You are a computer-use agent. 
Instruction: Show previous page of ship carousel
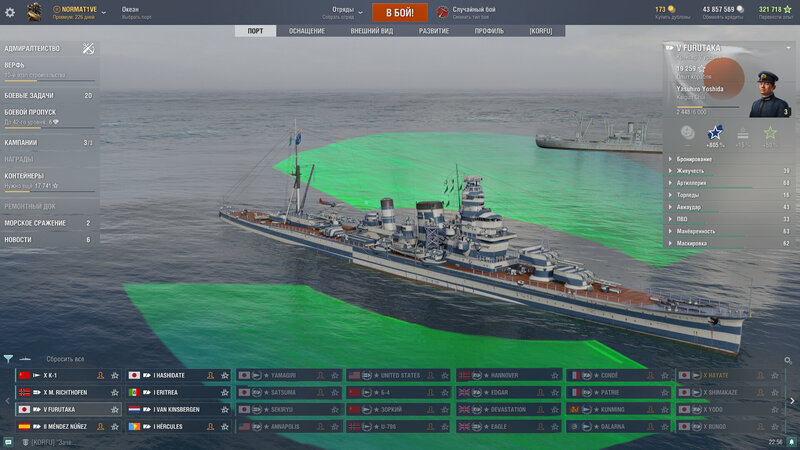click(x=7, y=401)
